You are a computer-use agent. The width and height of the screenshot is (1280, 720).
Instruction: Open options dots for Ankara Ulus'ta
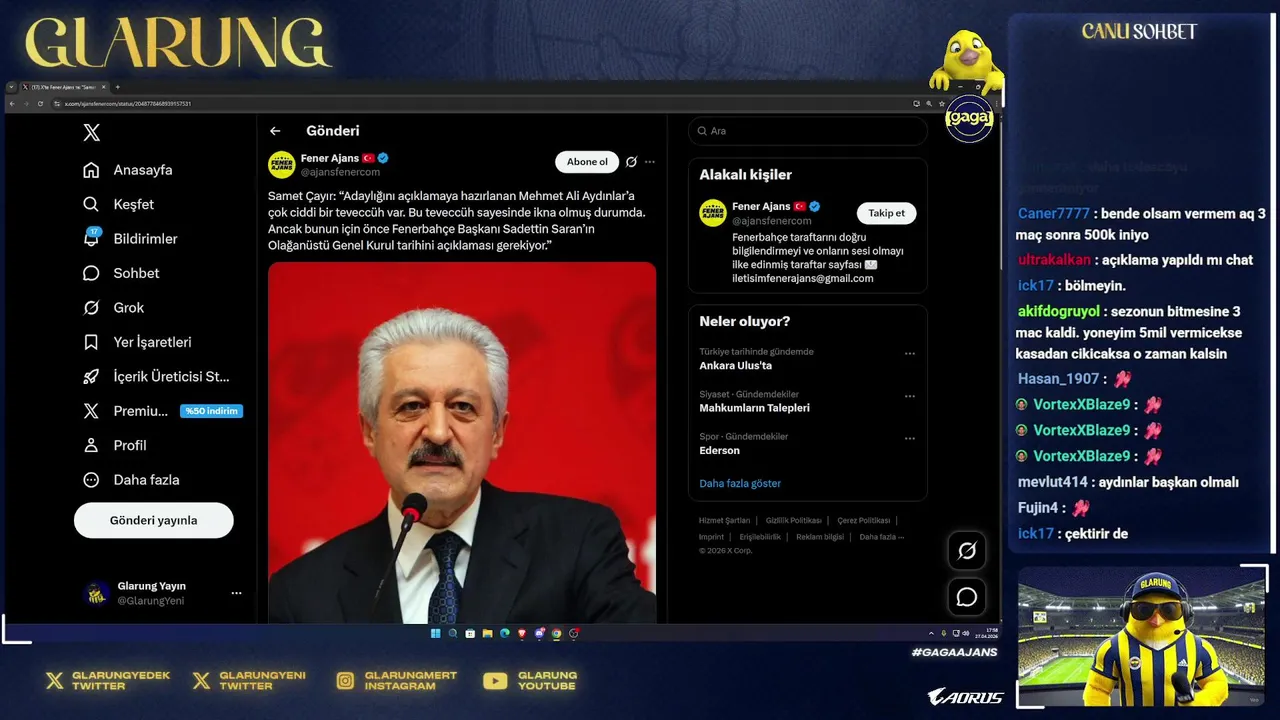pos(910,353)
